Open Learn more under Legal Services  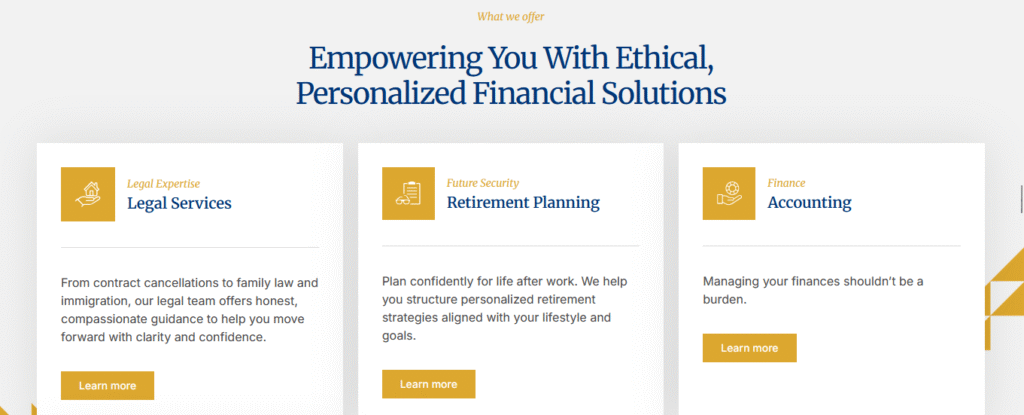click(x=107, y=385)
